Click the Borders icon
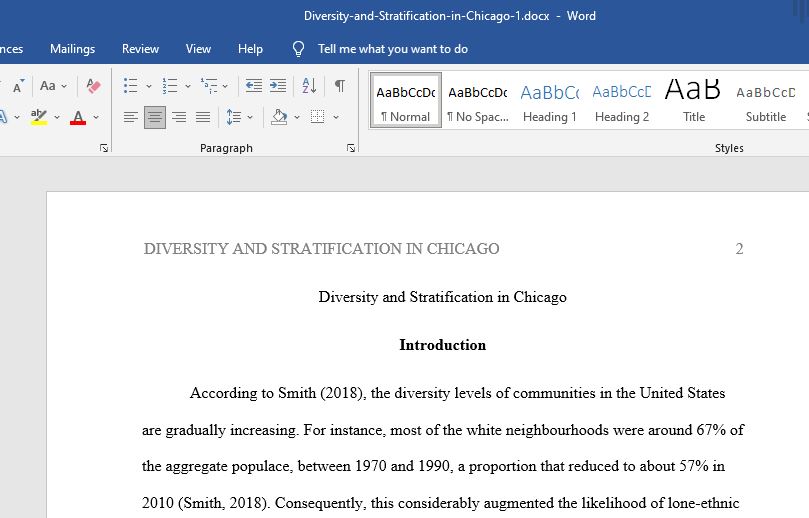The height and width of the screenshot is (518, 809). click(317, 117)
